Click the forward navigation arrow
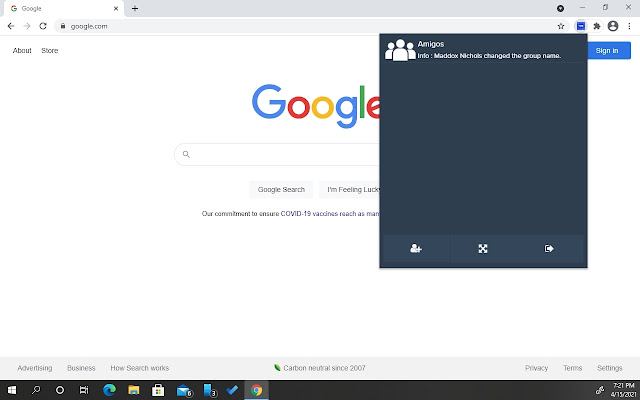 (x=27, y=26)
